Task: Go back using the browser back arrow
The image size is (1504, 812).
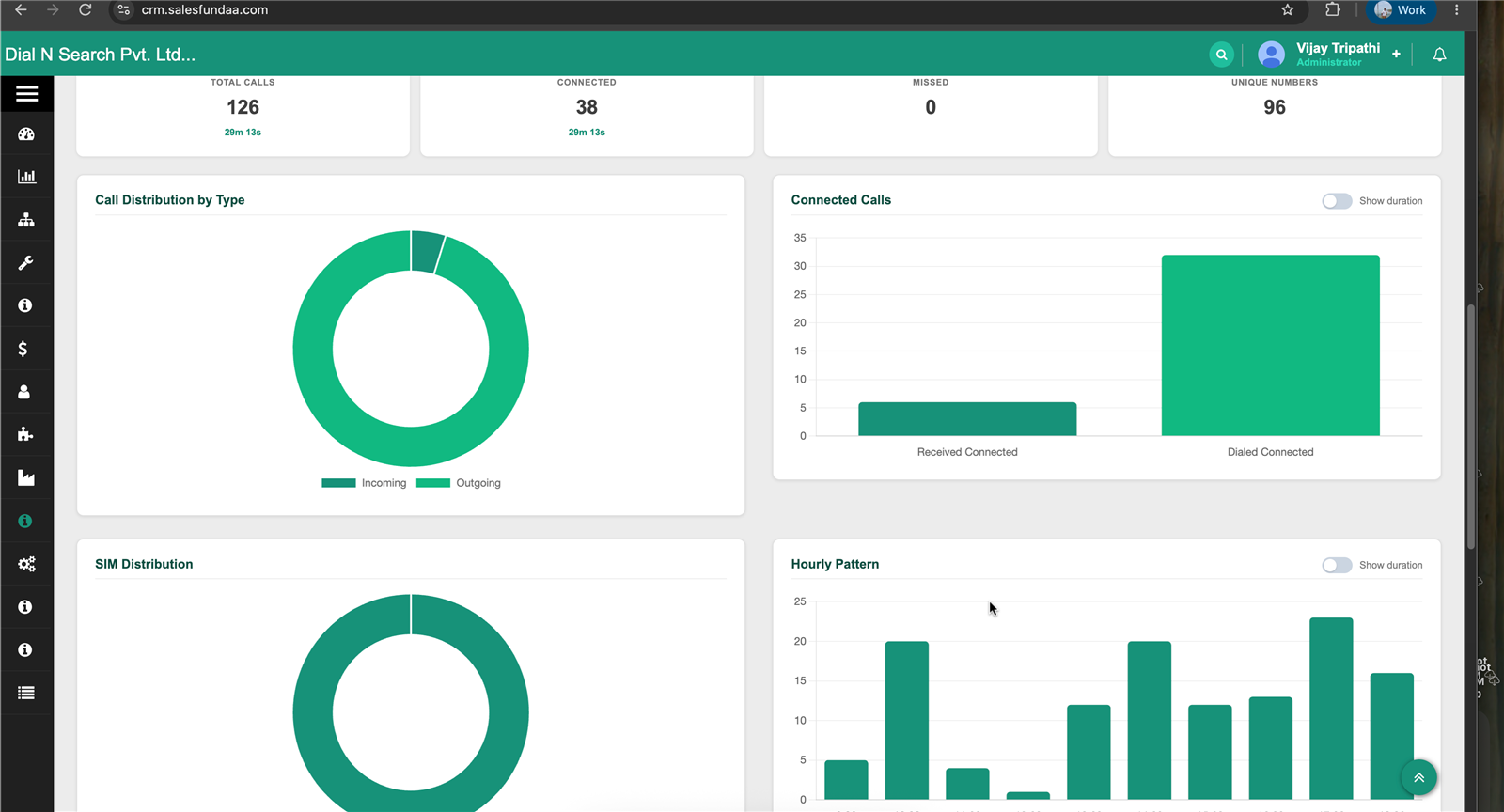Action: [x=21, y=9]
